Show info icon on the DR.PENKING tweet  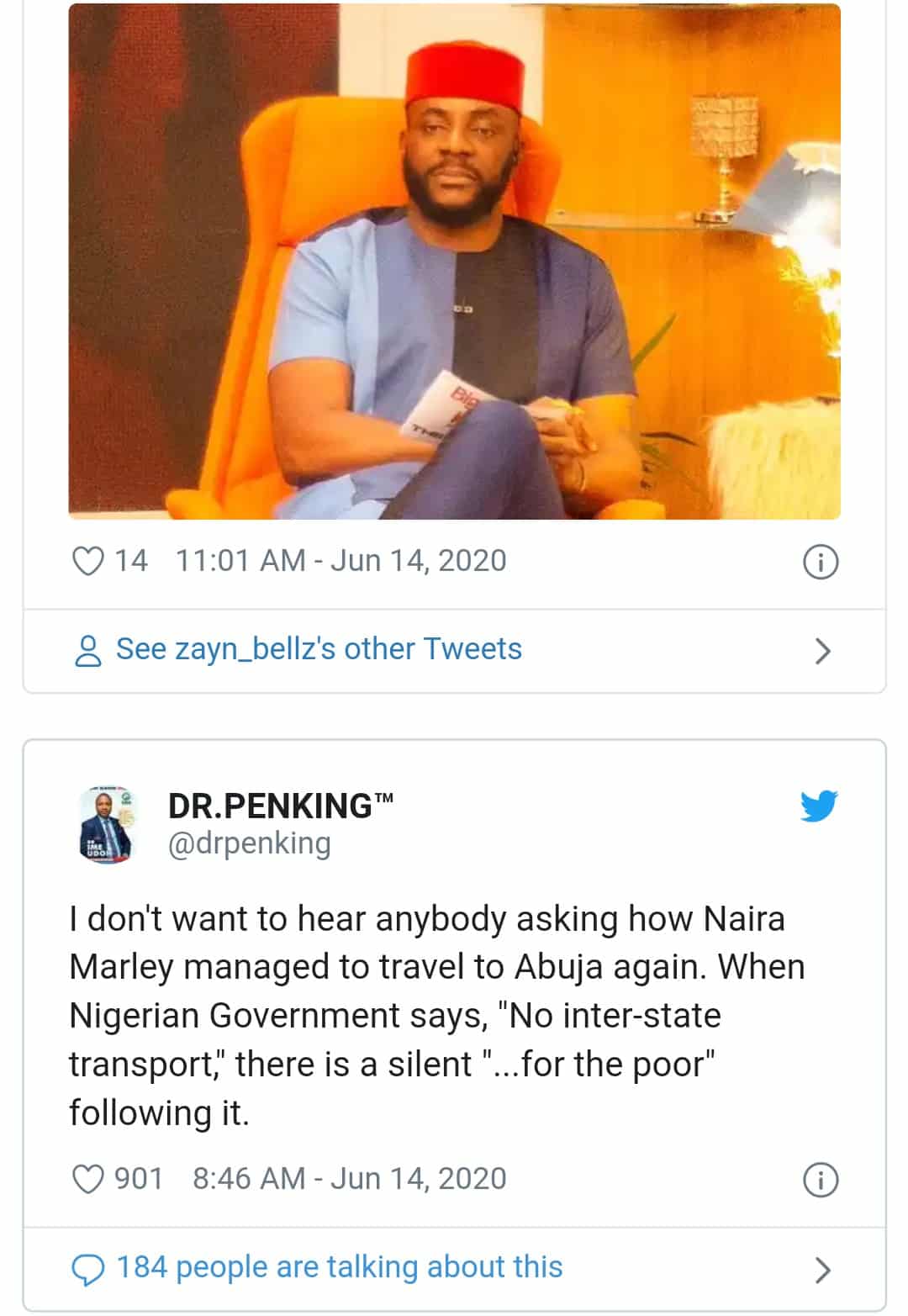[821, 1180]
